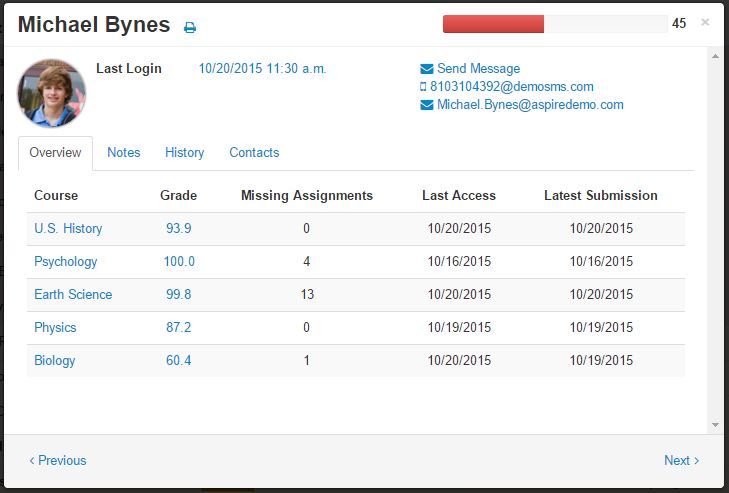Viewport: 729px width, 493px height.
Task: Select the Overview tab
Action: point(55,153)
